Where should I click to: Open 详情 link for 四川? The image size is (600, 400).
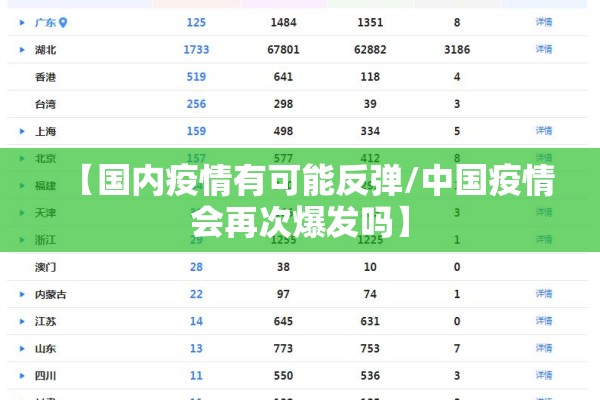pyautogui.click(x=544, y=376)
